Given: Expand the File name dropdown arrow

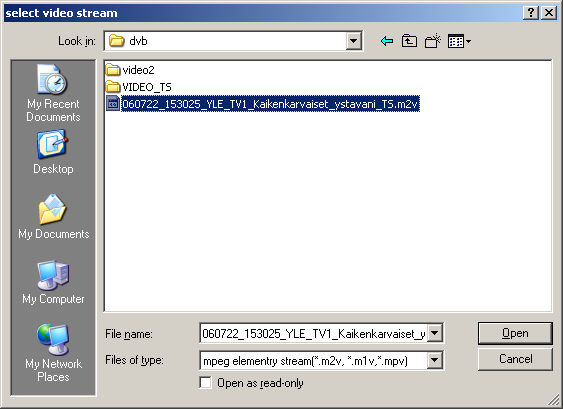Looking at the screenshot, I should coord(434,333).
